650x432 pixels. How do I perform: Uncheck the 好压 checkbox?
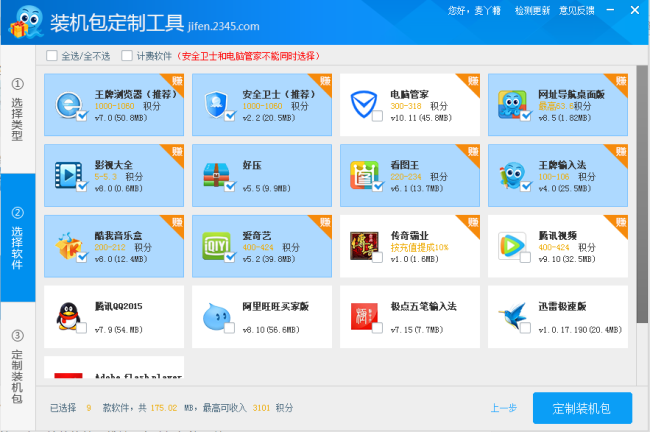coord(230,186)
